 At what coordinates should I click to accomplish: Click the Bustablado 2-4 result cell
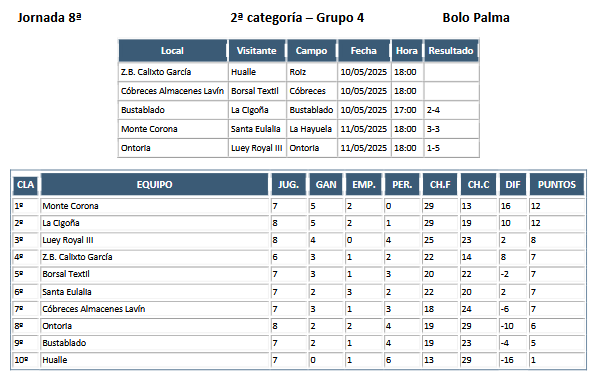click(x=451, y=110)
